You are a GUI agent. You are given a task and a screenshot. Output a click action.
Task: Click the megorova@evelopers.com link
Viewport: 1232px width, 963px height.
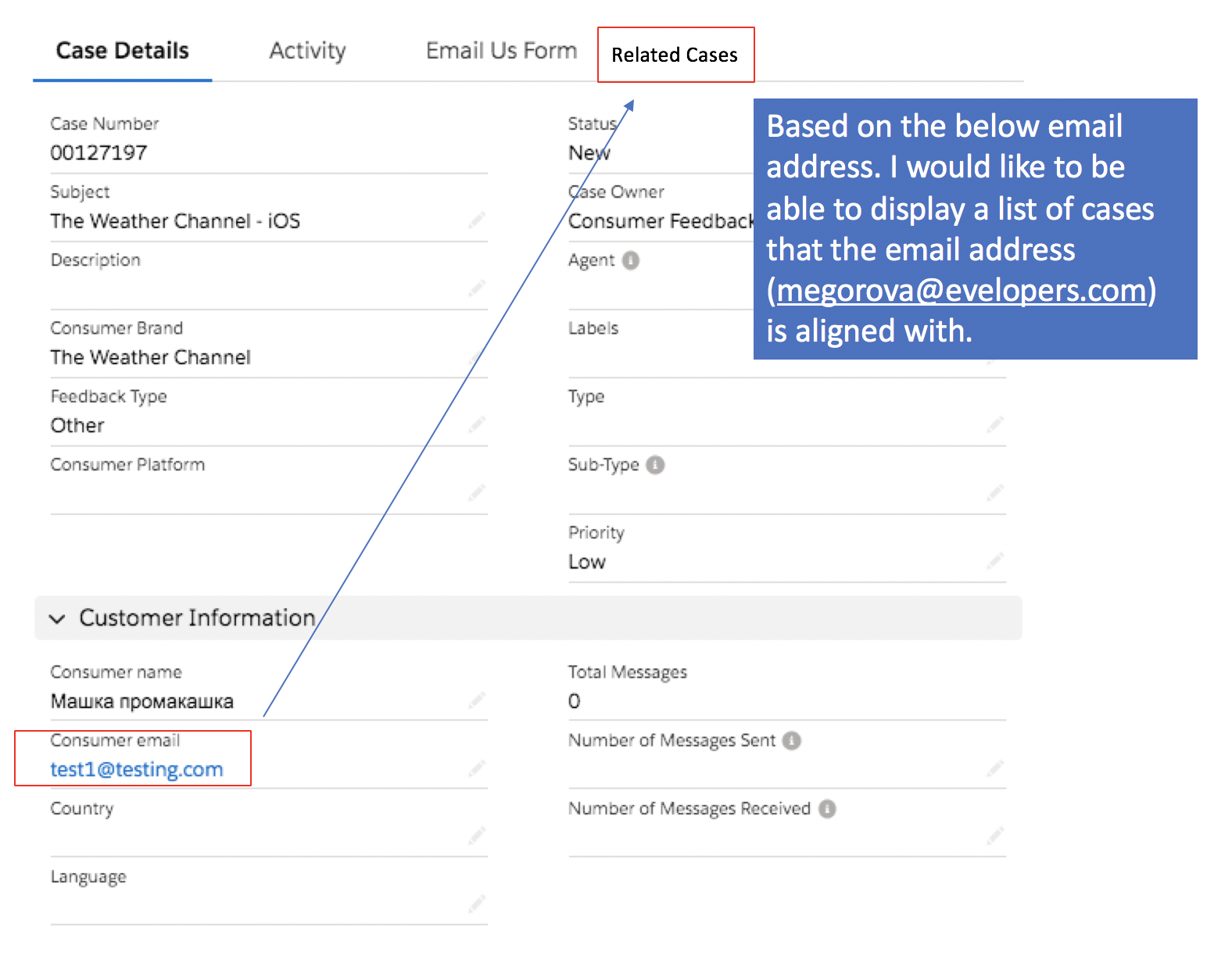(961, 291)
